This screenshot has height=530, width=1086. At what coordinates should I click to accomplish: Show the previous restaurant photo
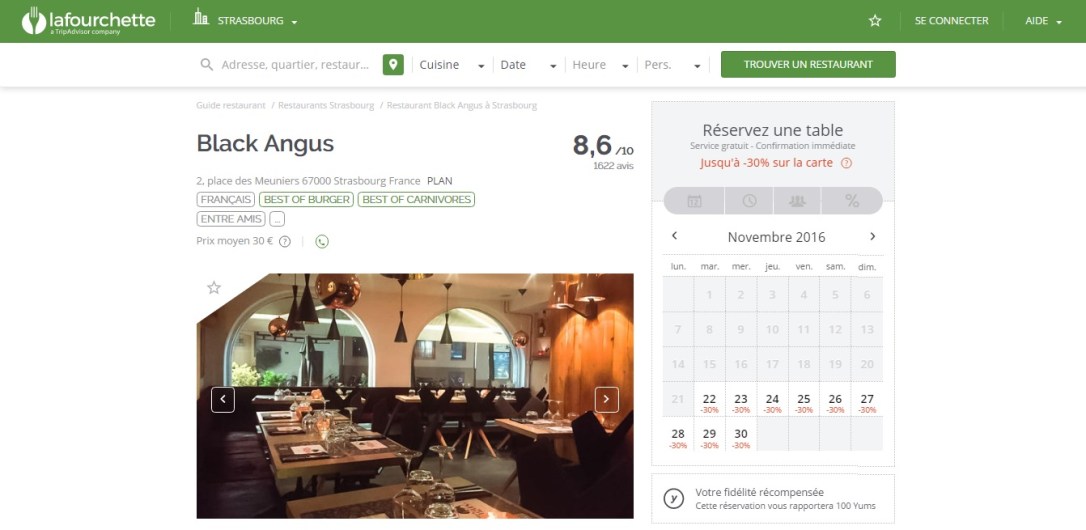223,400
